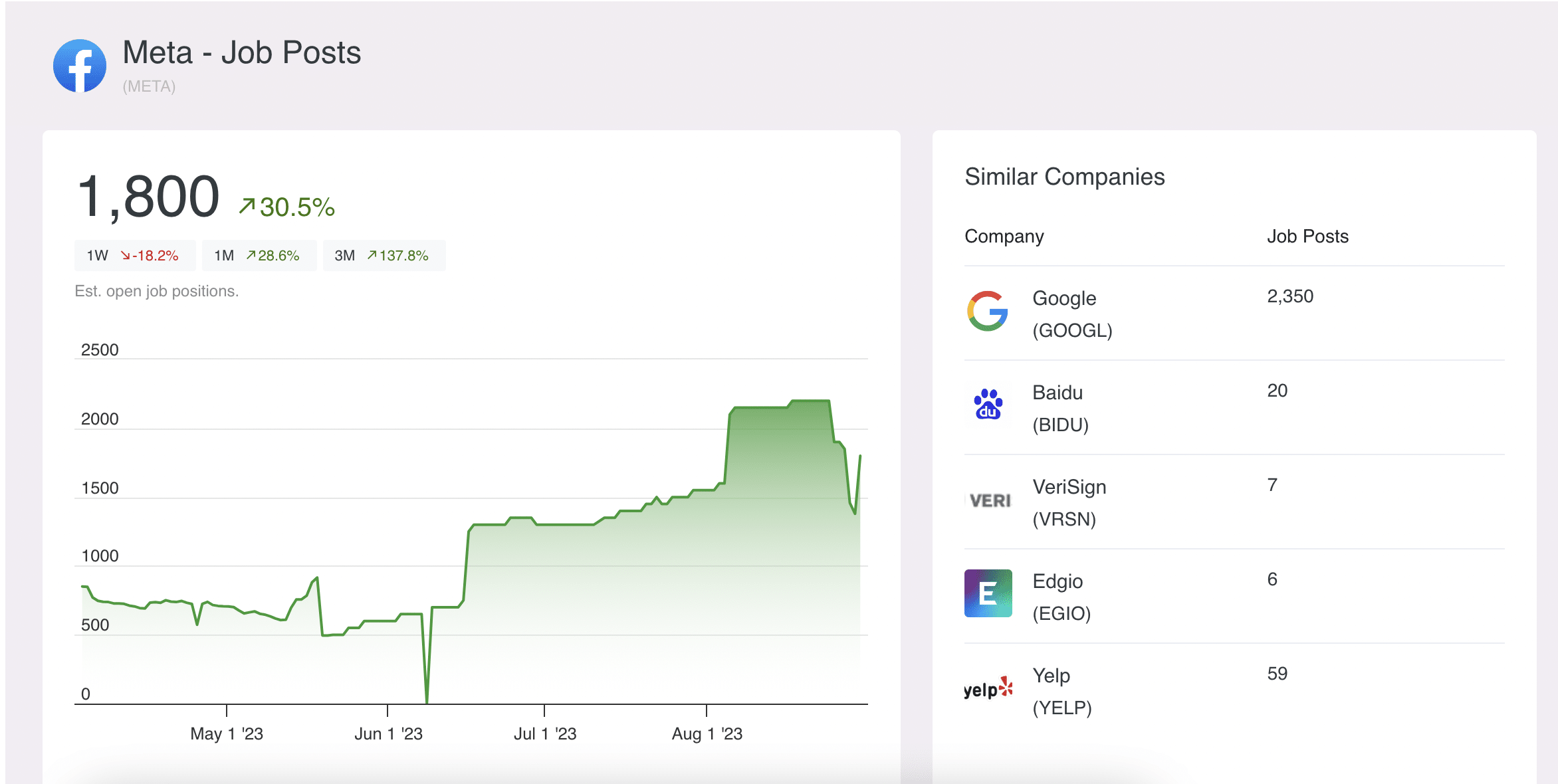
Task: Click the 'Jul 1 '23' axis label
Action: [545, 734]
